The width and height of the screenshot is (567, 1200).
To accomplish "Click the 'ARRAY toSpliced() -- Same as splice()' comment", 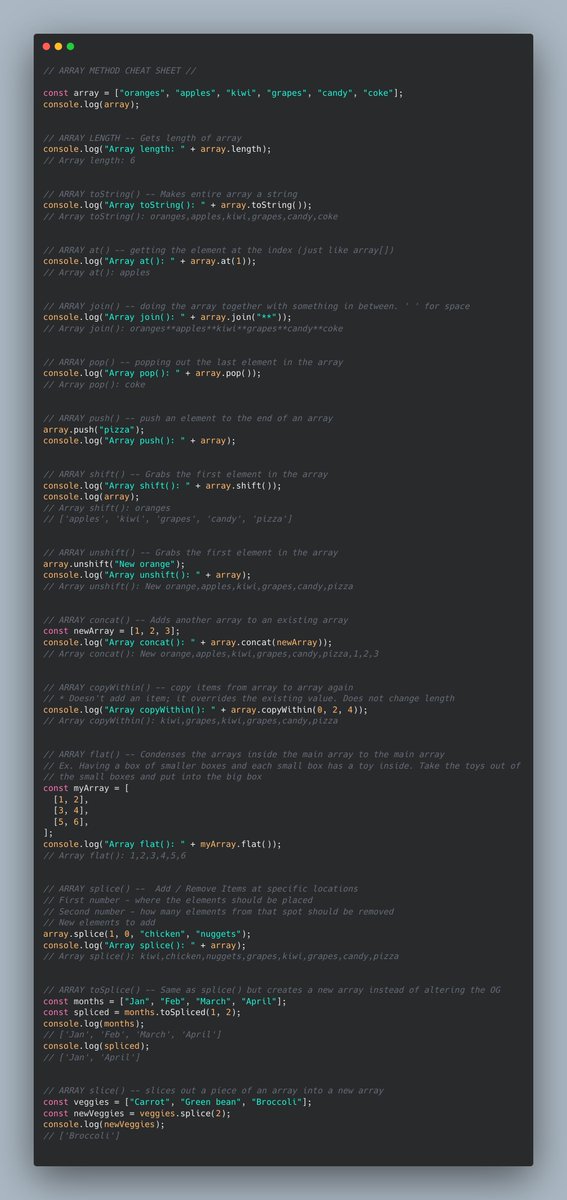I will click(274, 989).
